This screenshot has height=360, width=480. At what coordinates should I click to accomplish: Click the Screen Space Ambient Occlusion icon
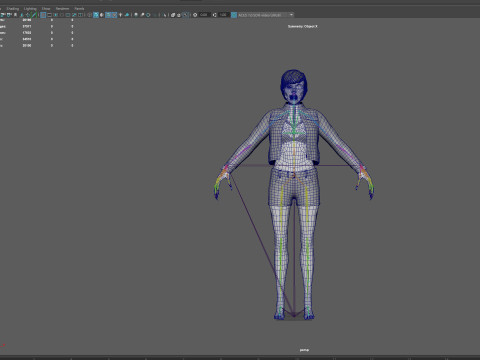[136, 15]
